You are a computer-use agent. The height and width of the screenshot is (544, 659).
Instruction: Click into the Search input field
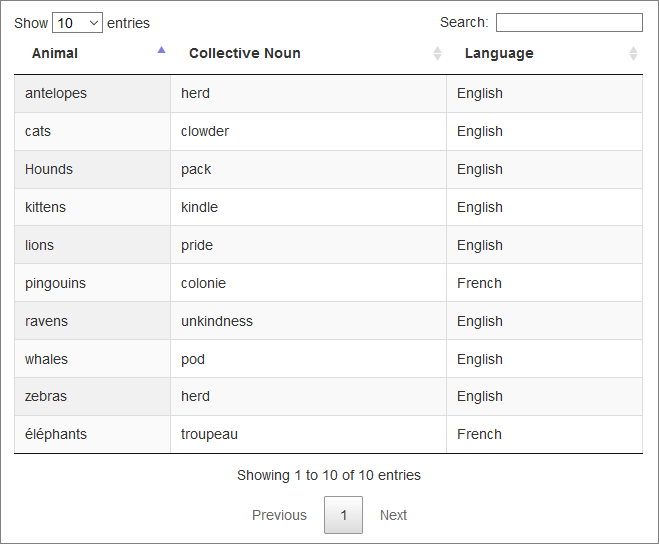569,23
